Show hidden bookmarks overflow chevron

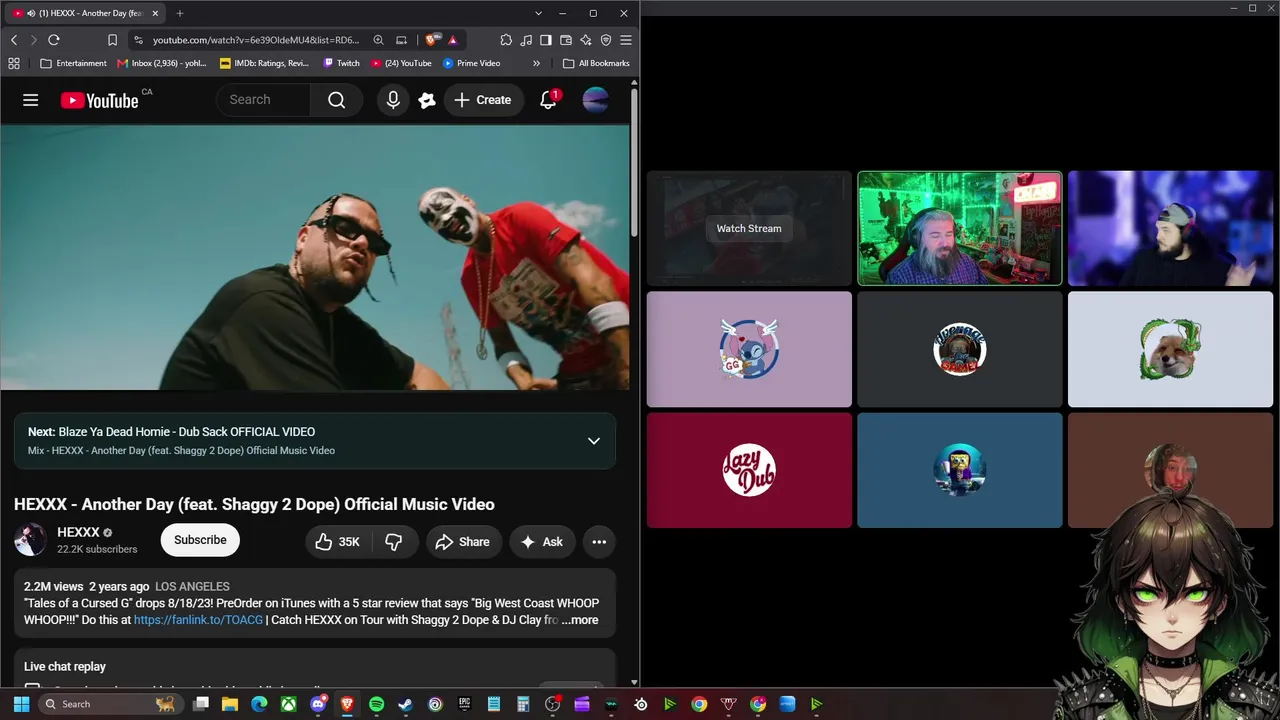pos(536,63)
